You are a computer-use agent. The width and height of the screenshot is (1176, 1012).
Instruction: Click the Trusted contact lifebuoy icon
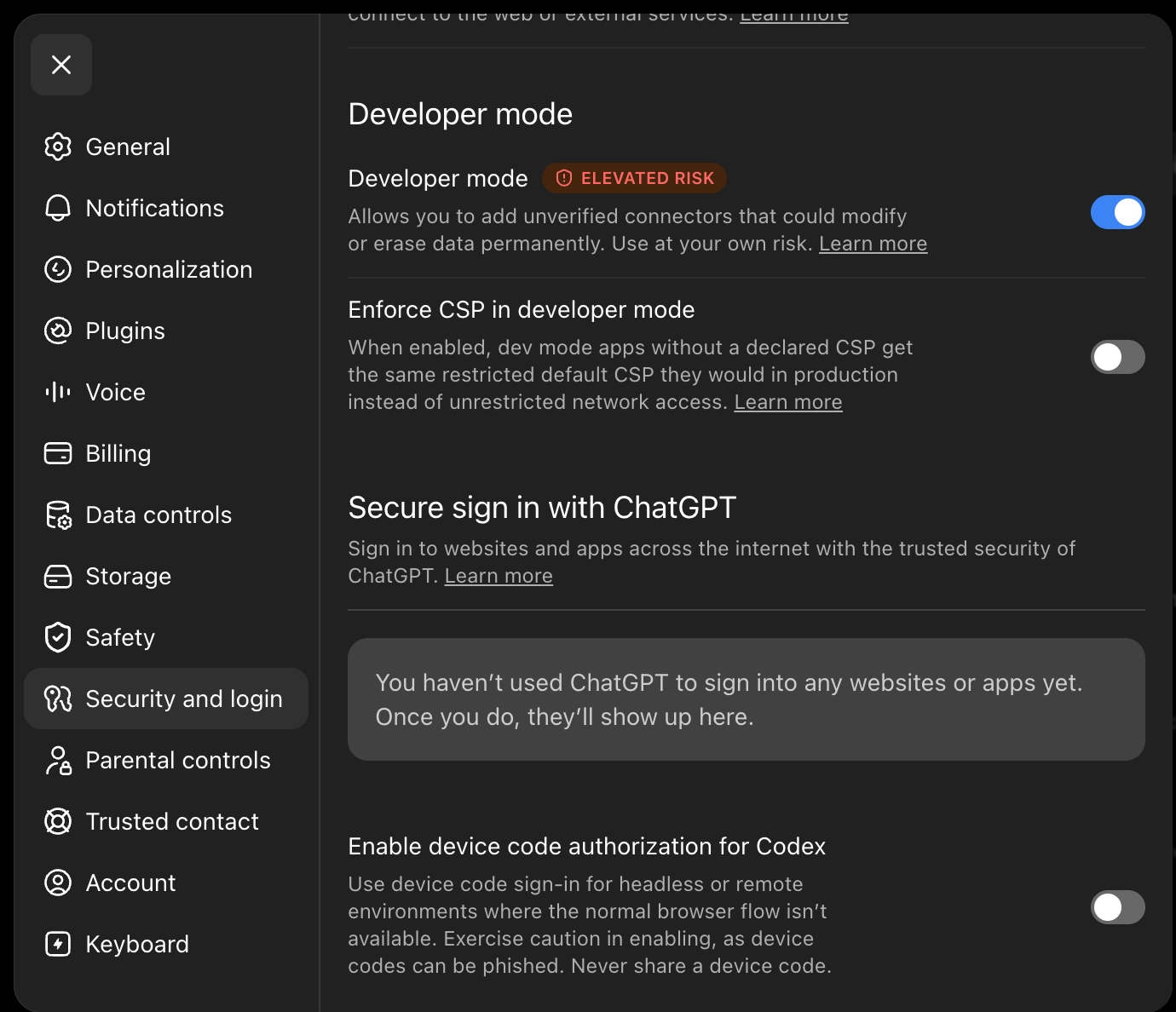[x=58, y=821]
